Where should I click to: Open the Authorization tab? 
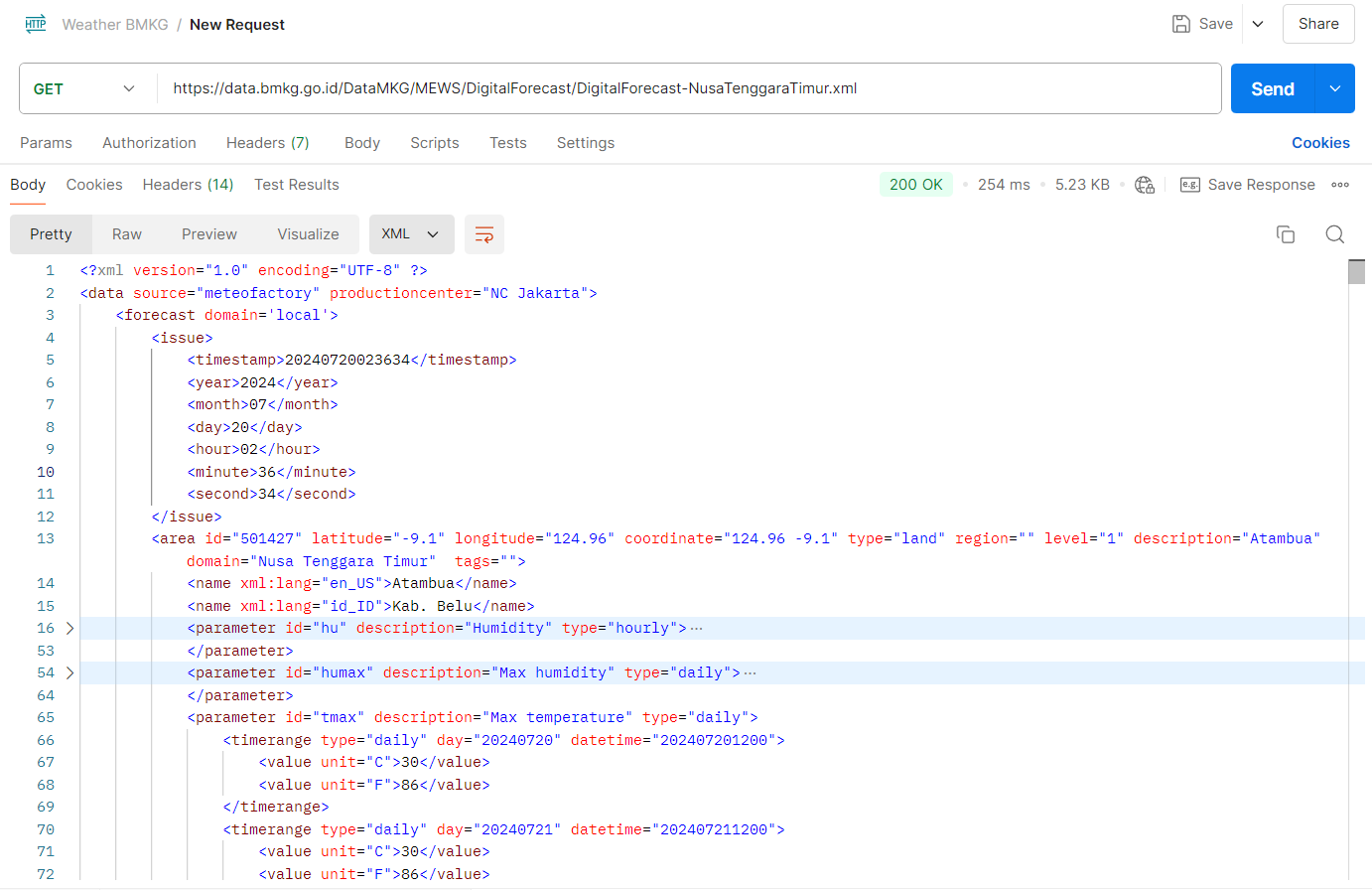149,143
